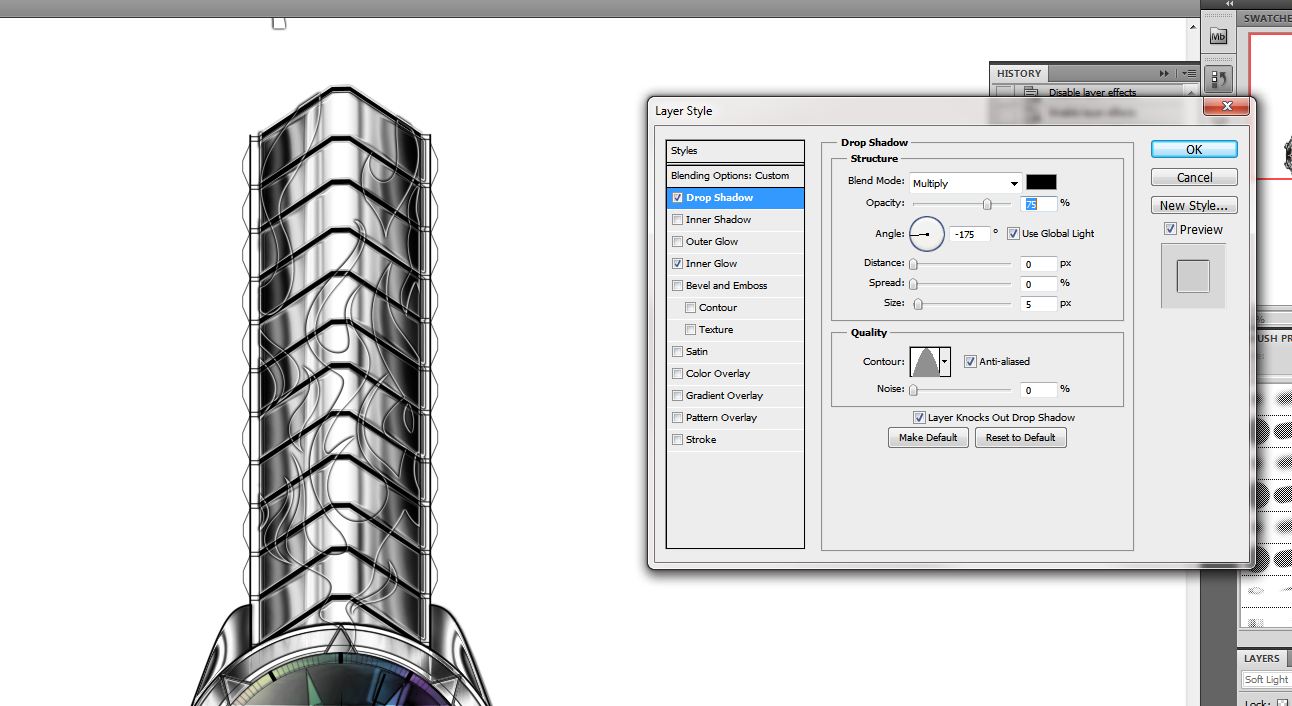Toggle the Anti-aliased checkbox

pyautogui.click(x=970, y=362)
